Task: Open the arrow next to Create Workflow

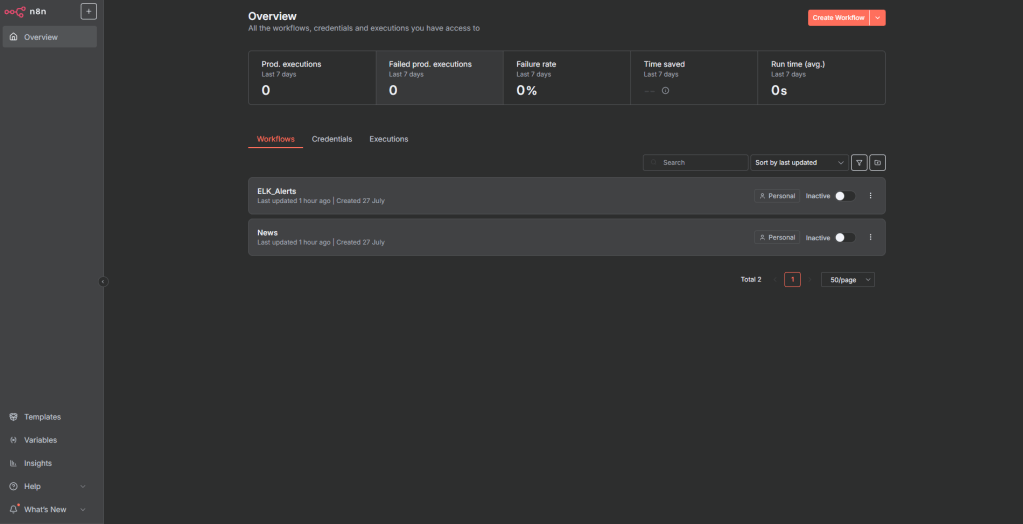Action: 878,18
